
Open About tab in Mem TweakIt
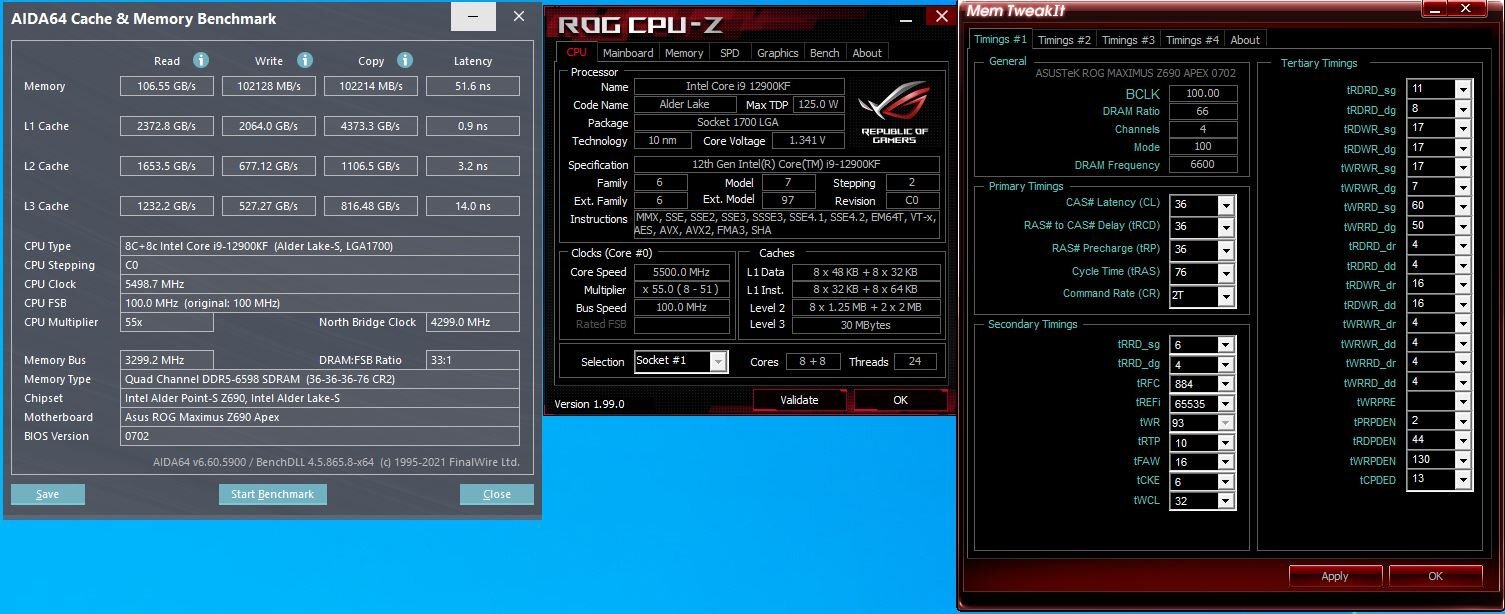coord(1245,40)
